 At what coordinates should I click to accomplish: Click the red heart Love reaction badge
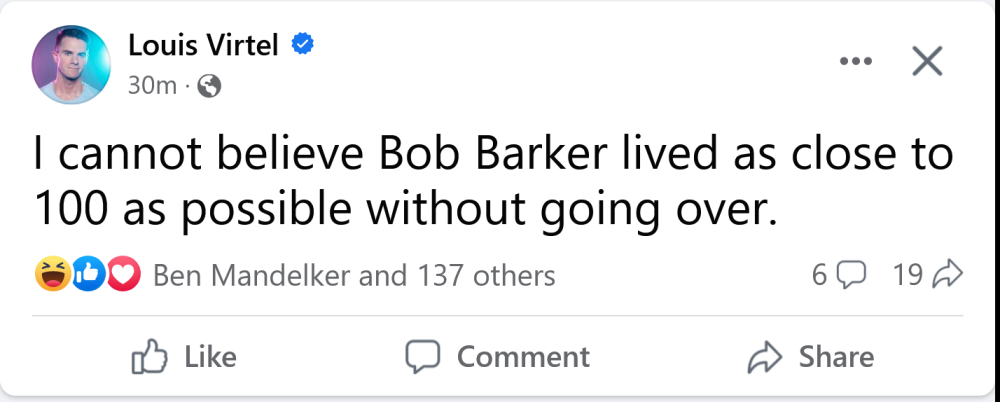123,275
